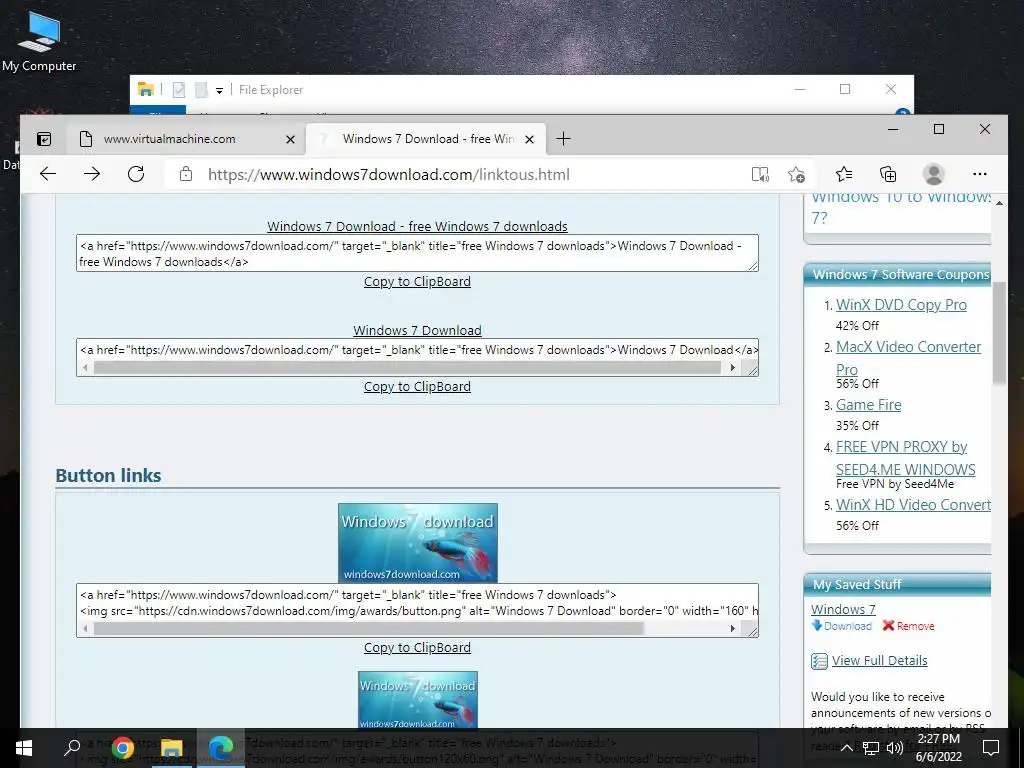The image size is (1024, 768).
Task: Close the Windows 7 Download tab
Action: click(530, 139)
